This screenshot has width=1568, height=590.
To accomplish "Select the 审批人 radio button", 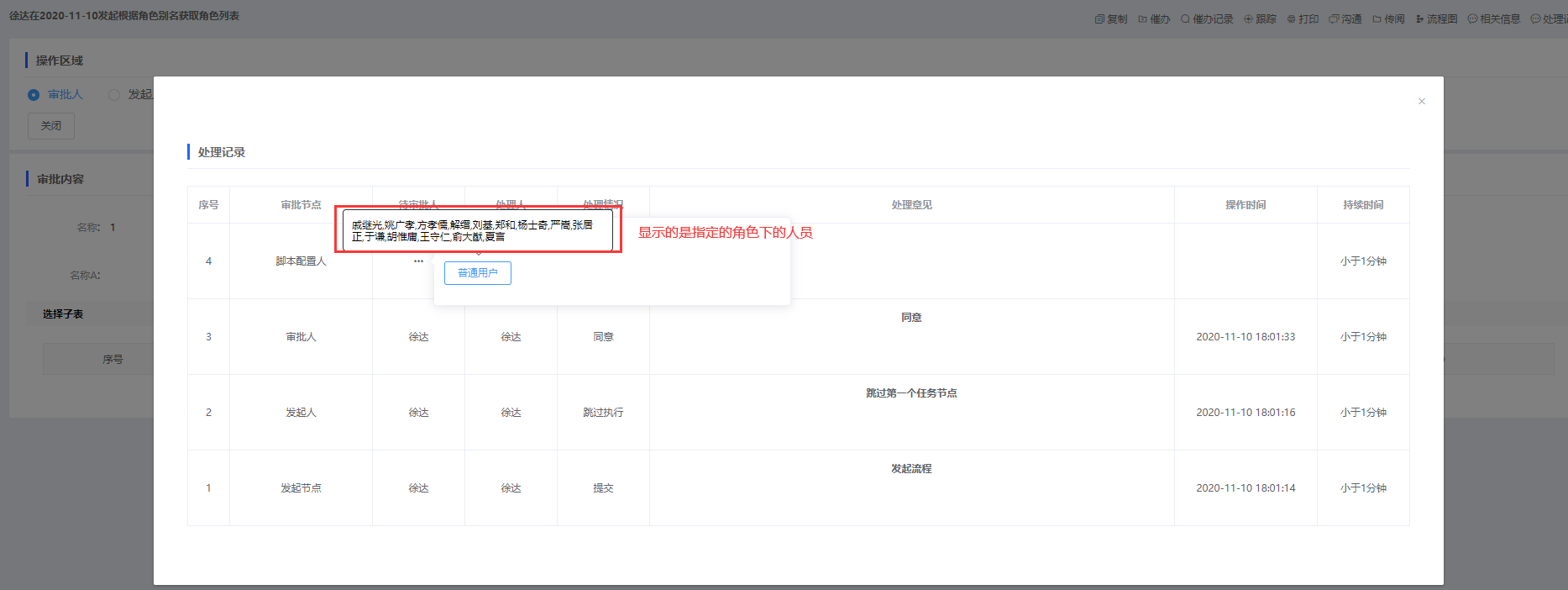I will 34,95.
